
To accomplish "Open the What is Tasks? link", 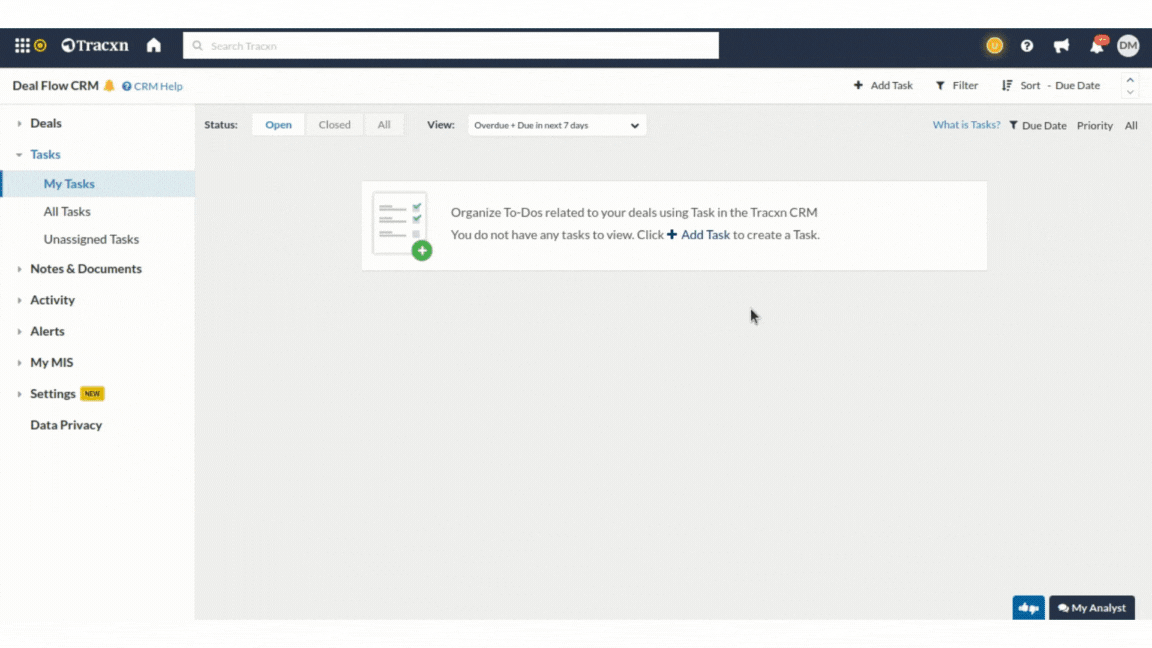I will tap(966, 125).
